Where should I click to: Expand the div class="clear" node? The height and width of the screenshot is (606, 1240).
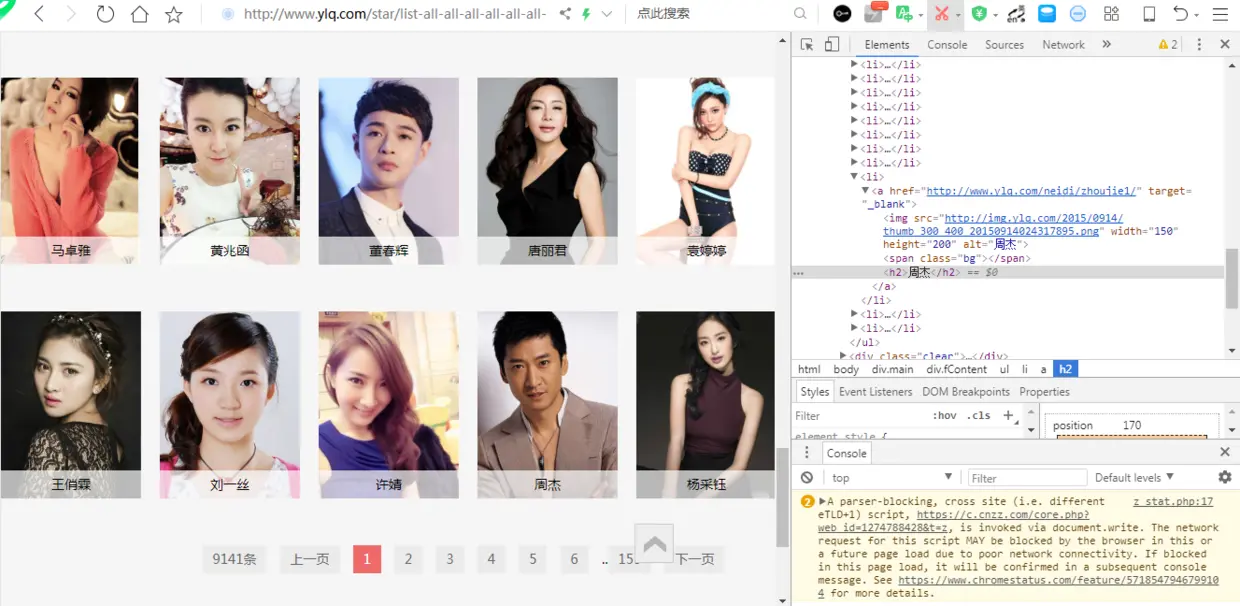coord(843,355)
